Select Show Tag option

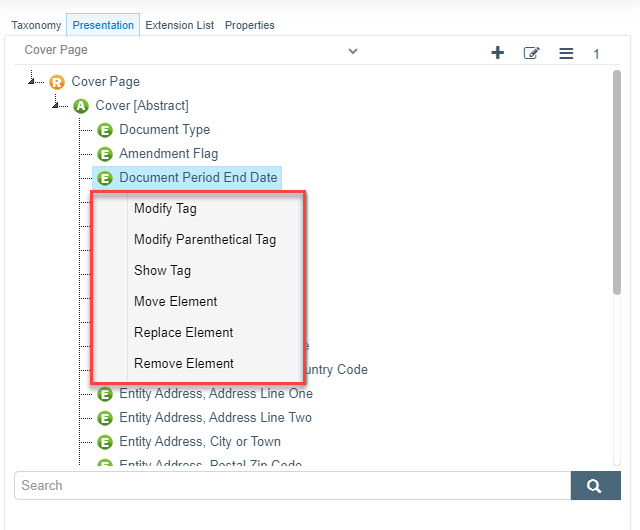click(162, 271)
